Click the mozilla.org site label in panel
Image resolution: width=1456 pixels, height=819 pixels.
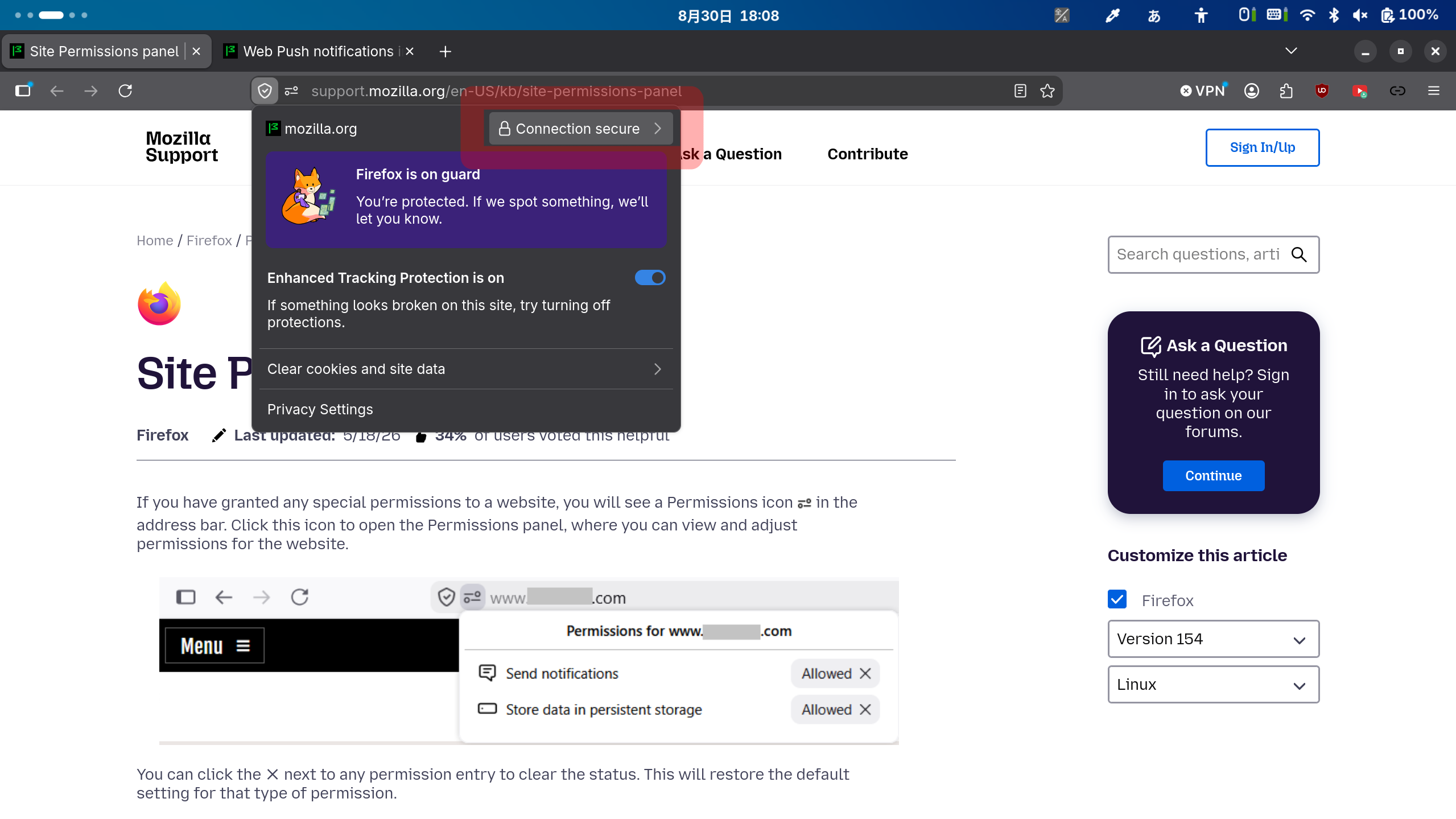pyautogui.click(x=311, y=129)
